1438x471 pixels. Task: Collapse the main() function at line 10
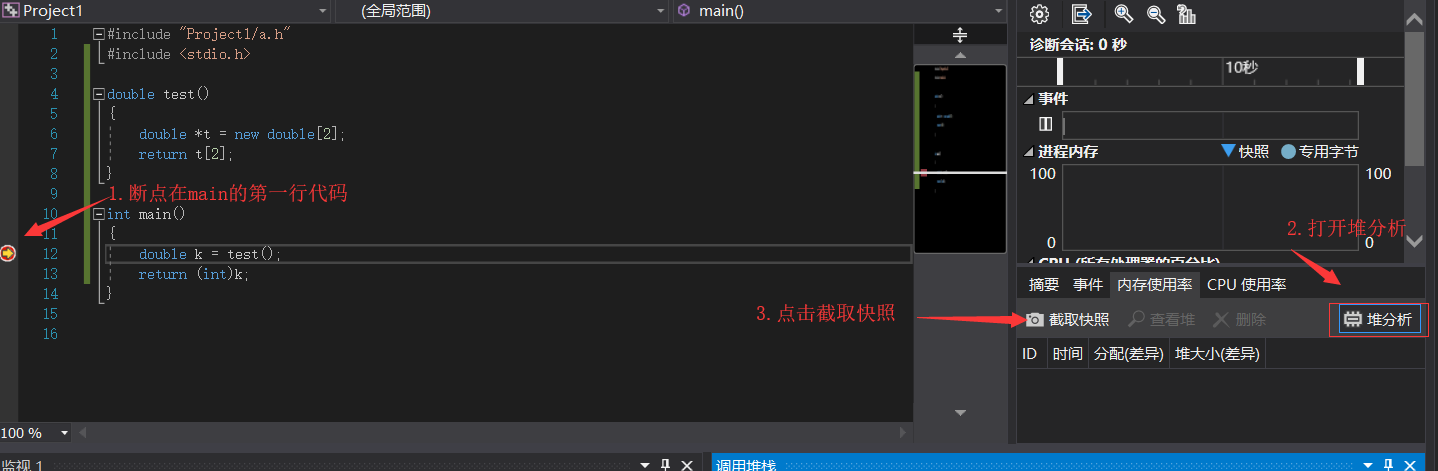pyautogui.click(x=98, y=214)
